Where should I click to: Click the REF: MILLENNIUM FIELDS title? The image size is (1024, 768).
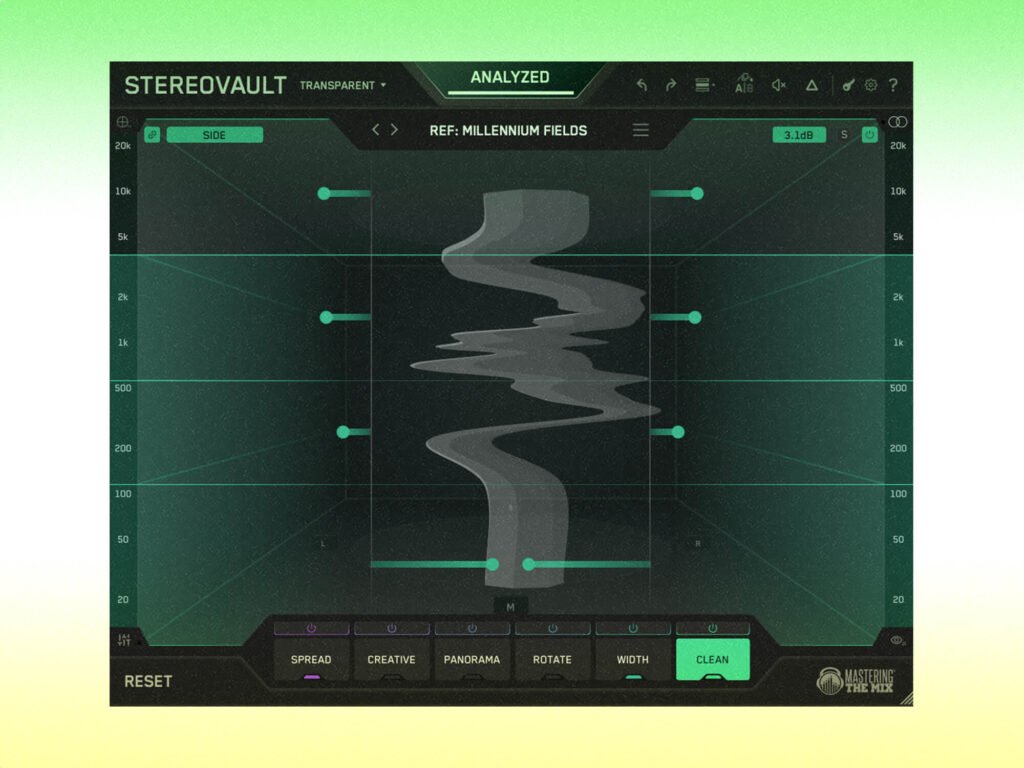508,131
